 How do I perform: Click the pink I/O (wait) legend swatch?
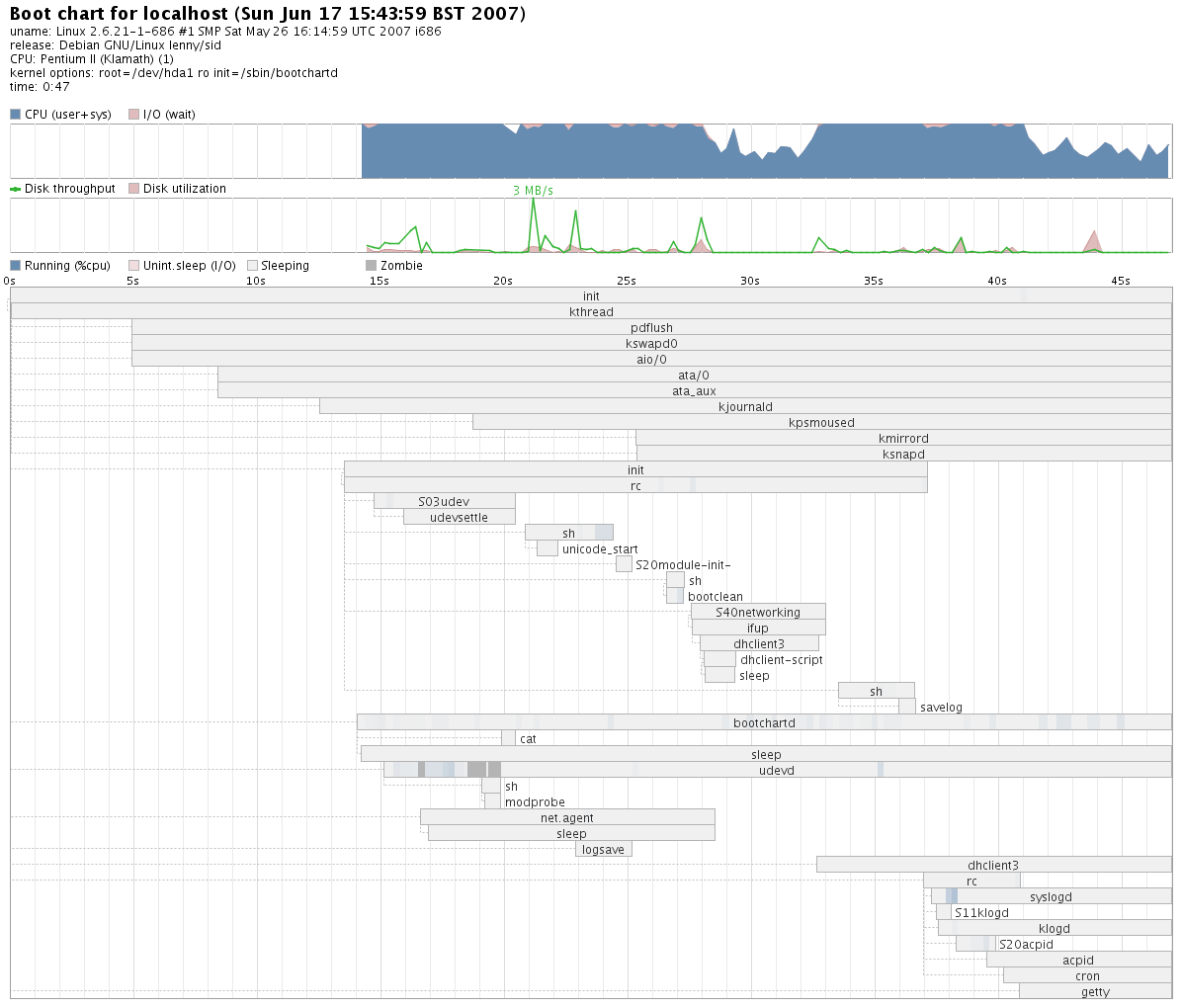coord(133,115)
